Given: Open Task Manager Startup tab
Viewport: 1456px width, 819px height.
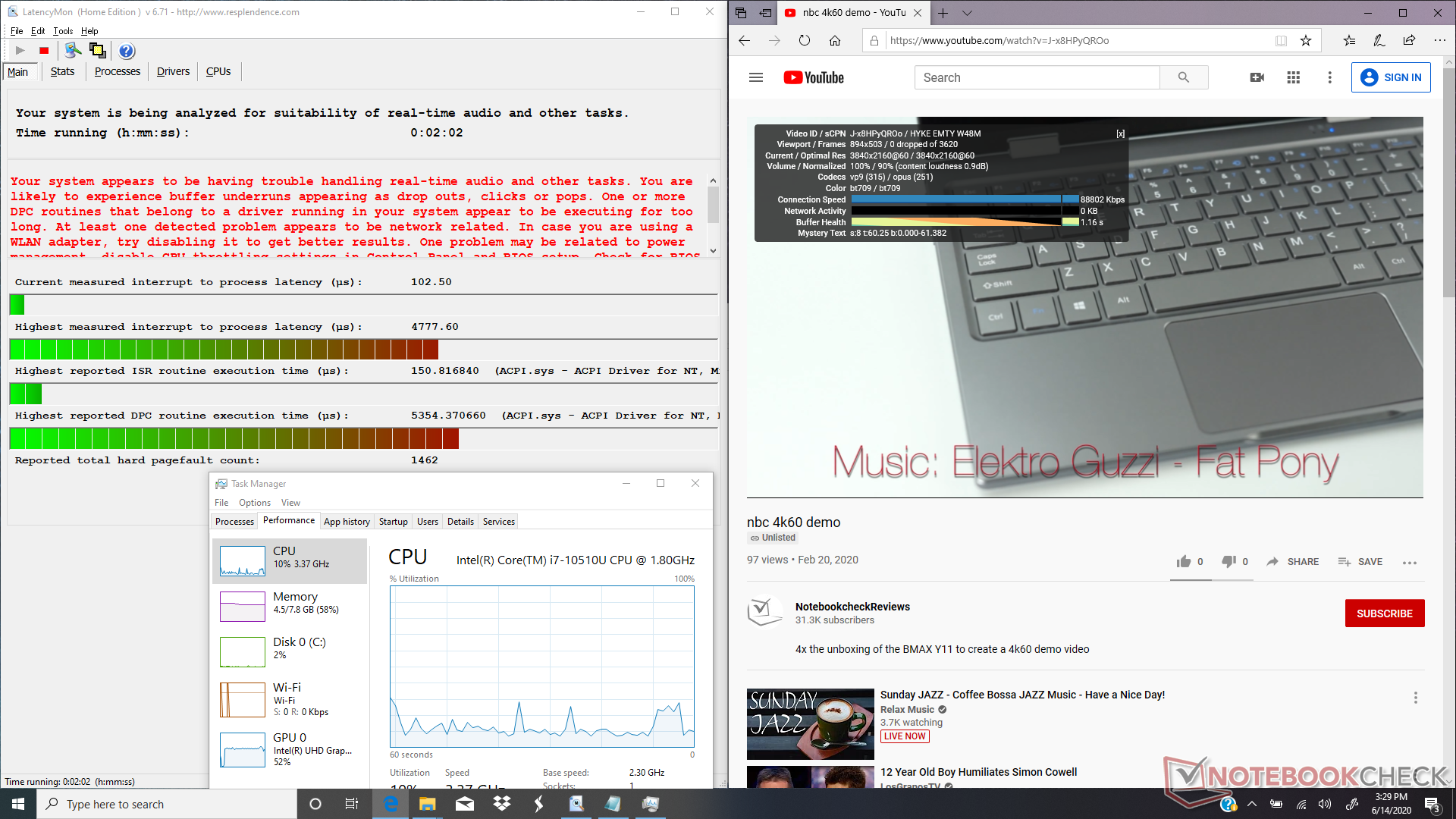Looking at the screenshot, I should tap(394, 522).
